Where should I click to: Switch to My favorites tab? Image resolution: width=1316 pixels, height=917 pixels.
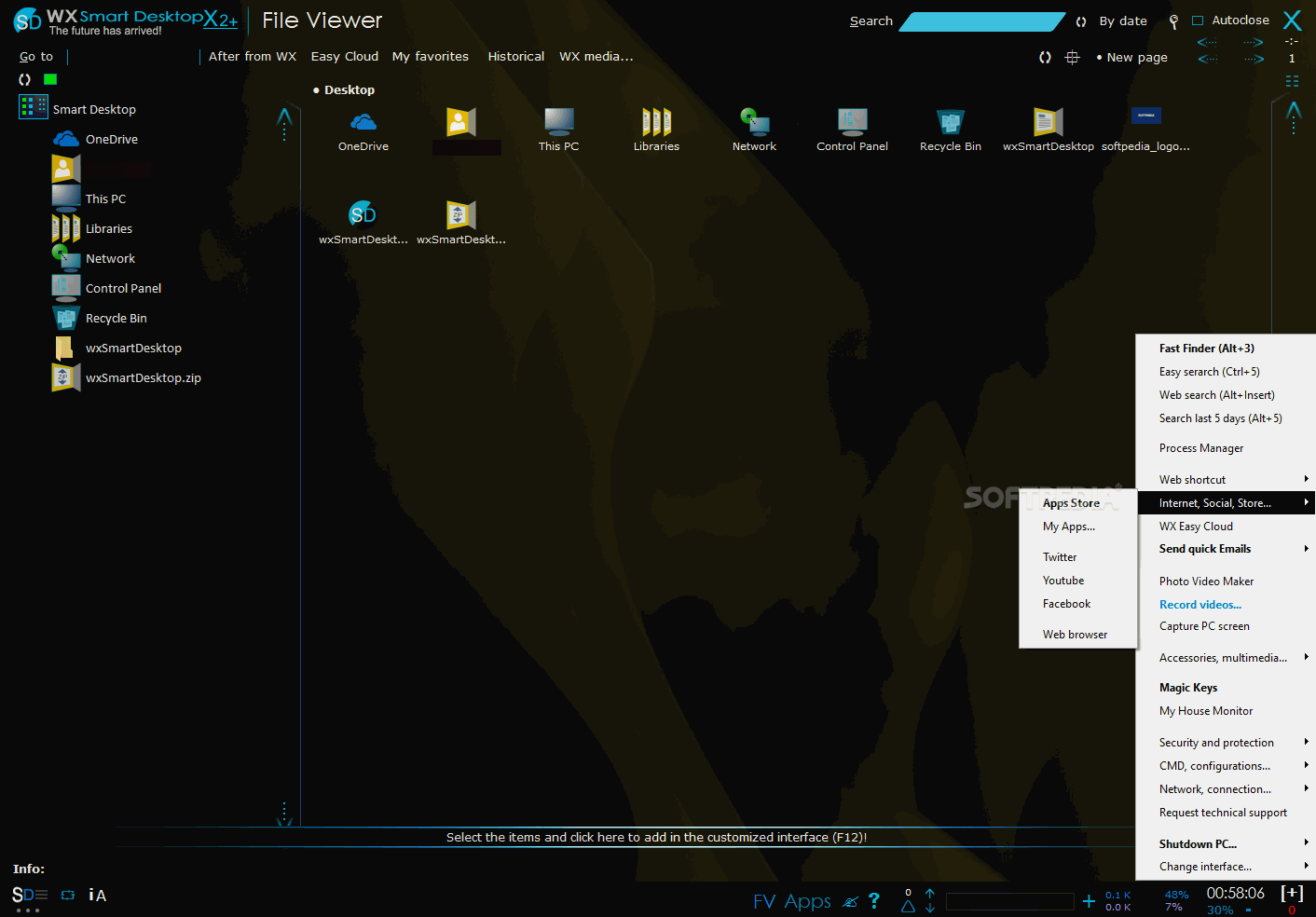pyautogui.click(x=431, y=57)
